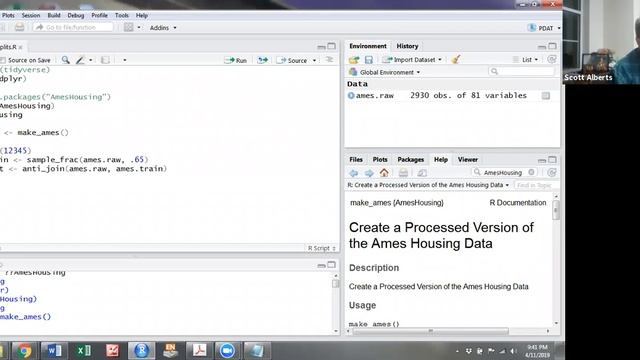Open the code tools wand dropdown arrow

tap(91, 60)
